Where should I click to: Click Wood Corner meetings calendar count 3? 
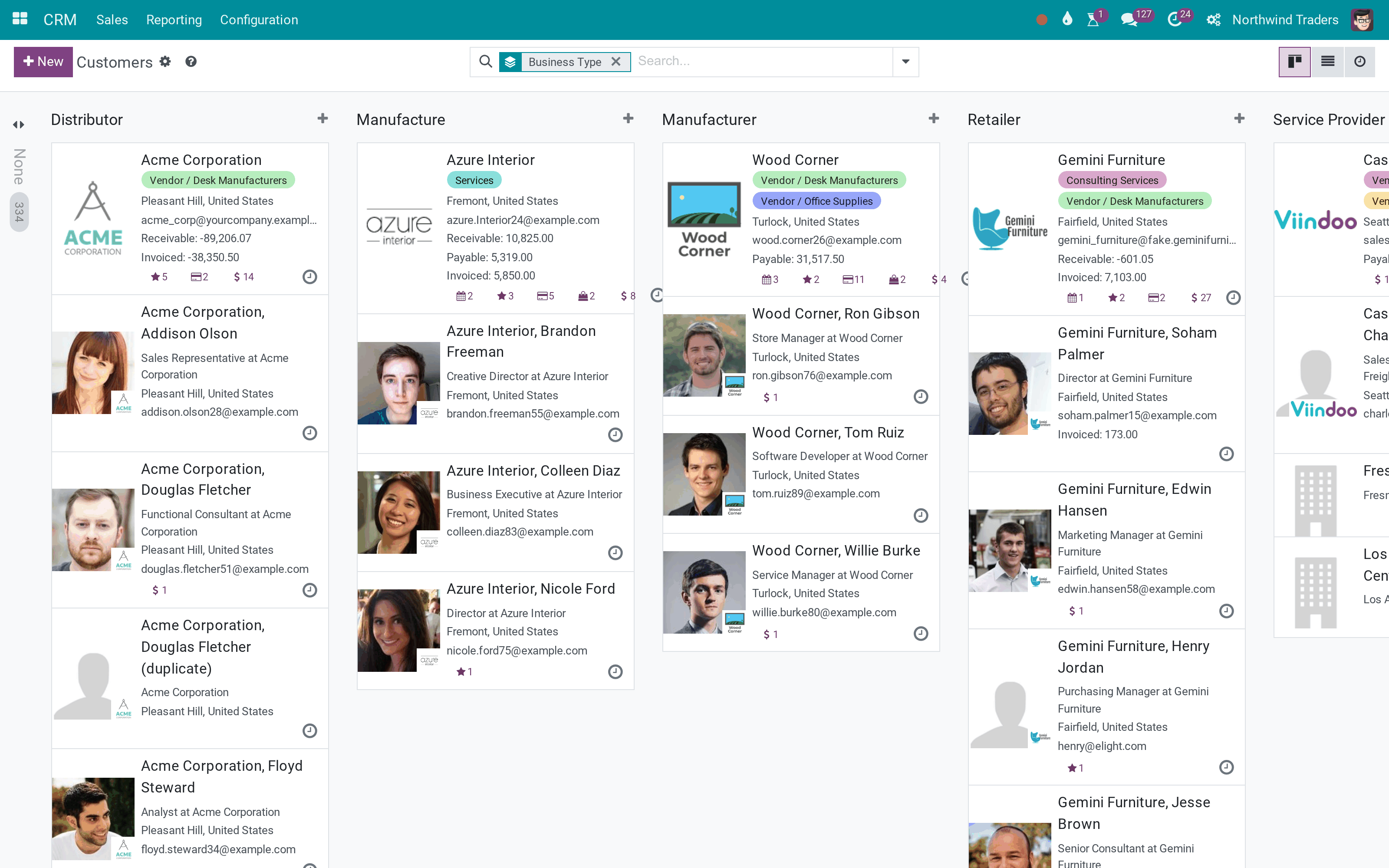(770, 279)
